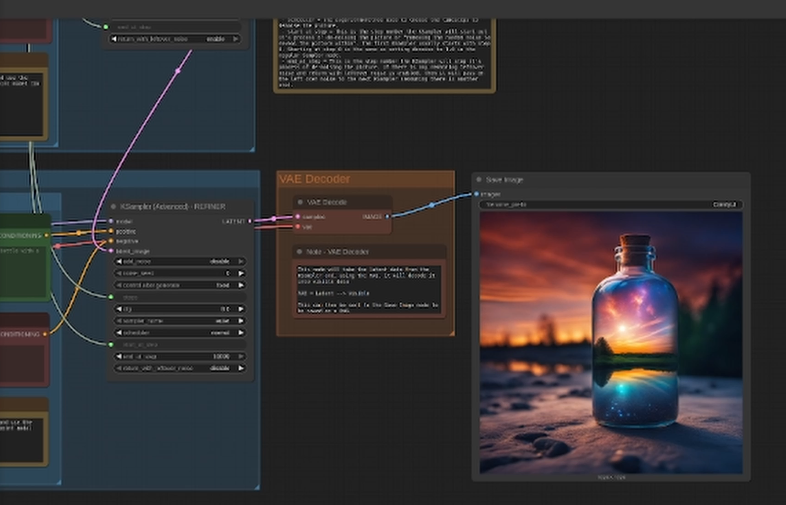Collapse the Save Image node via its dot
The width and height of the screenshot is (786, 505).
click(x=480, y=180)
